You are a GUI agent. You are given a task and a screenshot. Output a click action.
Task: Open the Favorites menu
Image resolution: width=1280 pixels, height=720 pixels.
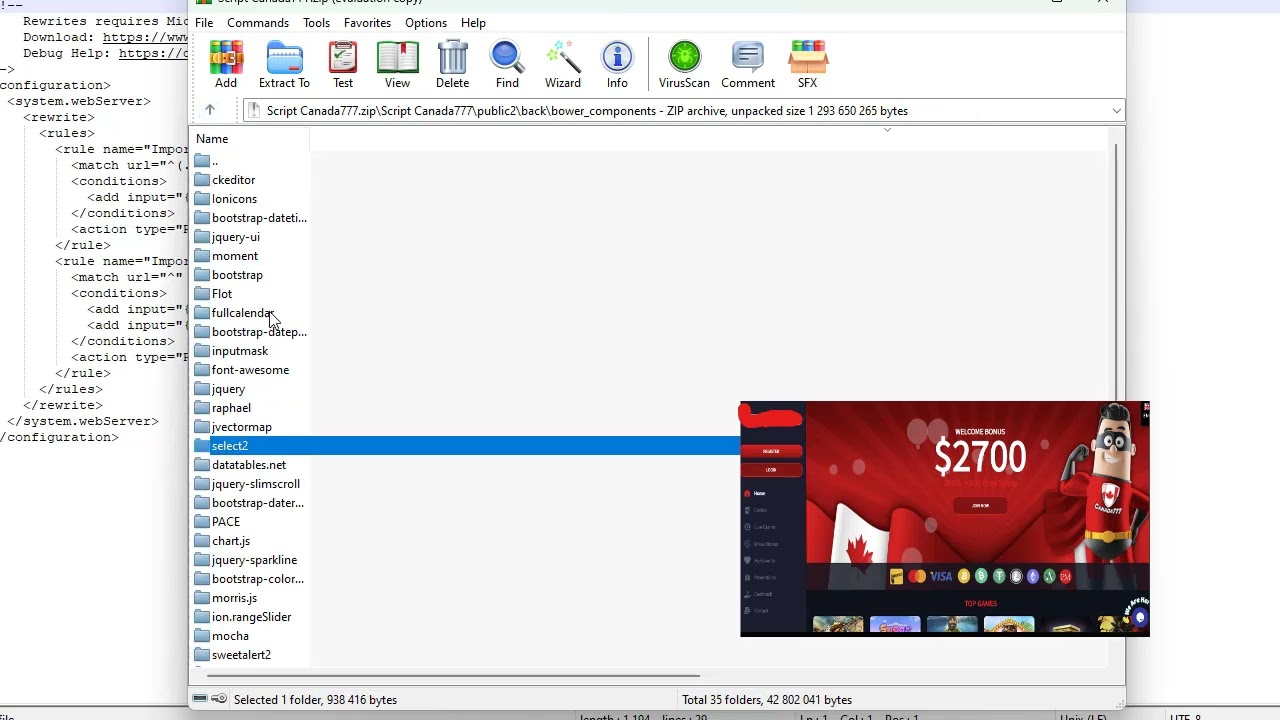[367, 22]
